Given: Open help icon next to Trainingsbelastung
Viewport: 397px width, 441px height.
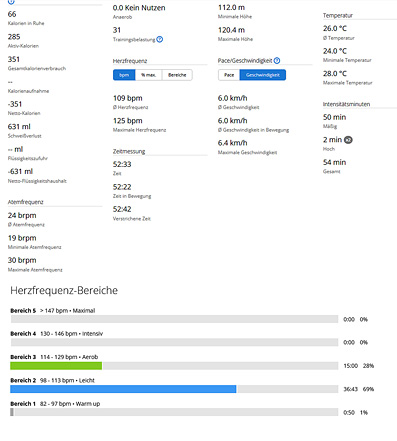Looking at the screenshot, I should [x=160, y=39].
